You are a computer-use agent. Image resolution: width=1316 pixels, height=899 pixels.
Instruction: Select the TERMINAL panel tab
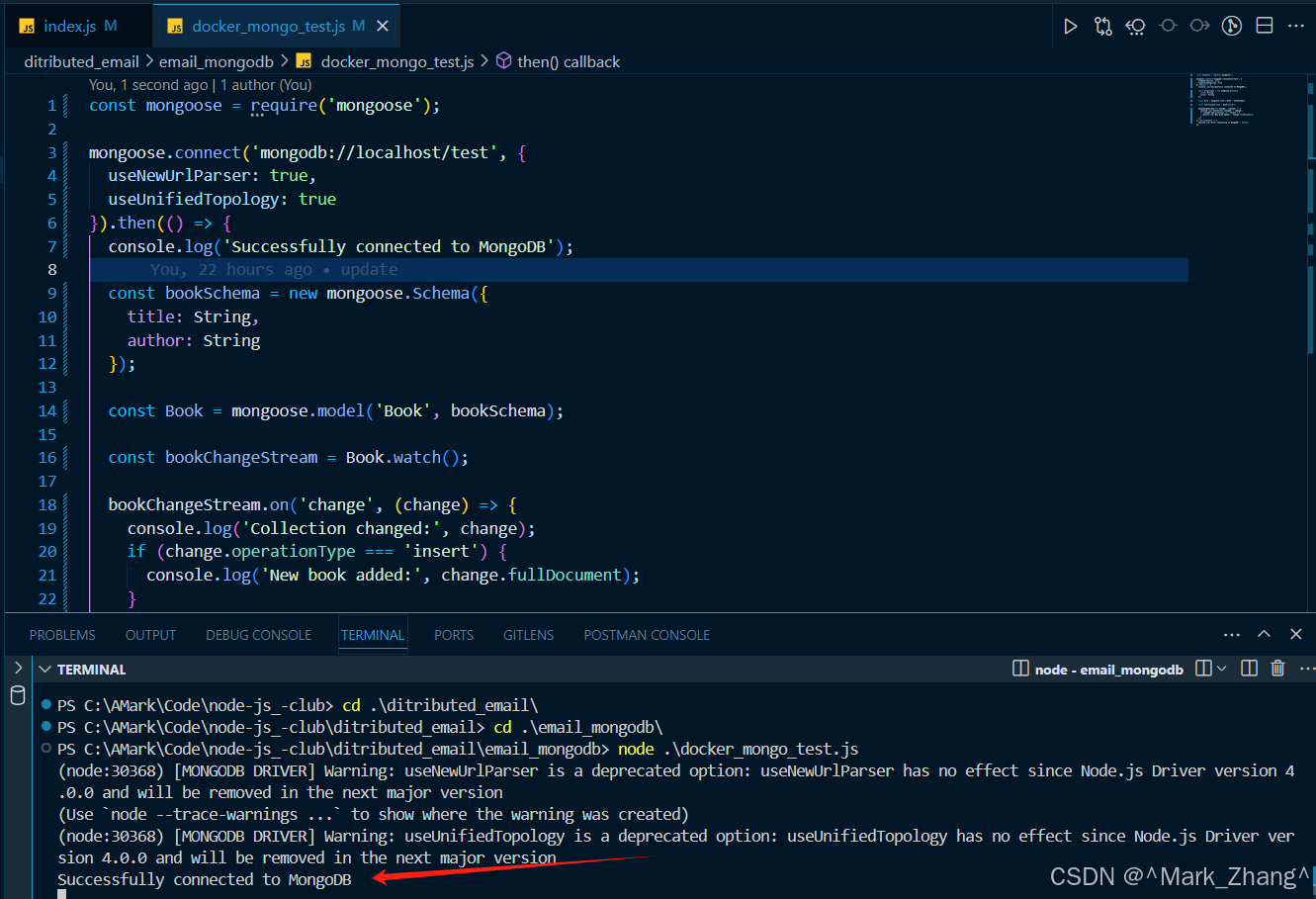pyautogui.click(x=373, y=635)
